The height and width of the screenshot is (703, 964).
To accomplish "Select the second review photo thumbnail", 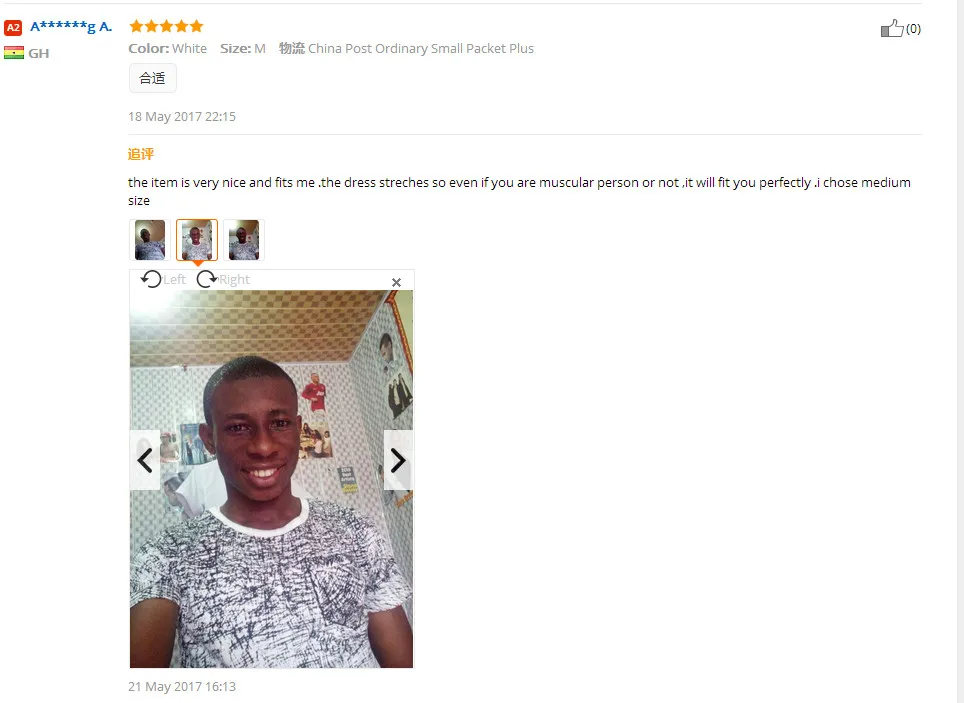I will [197, 240].
